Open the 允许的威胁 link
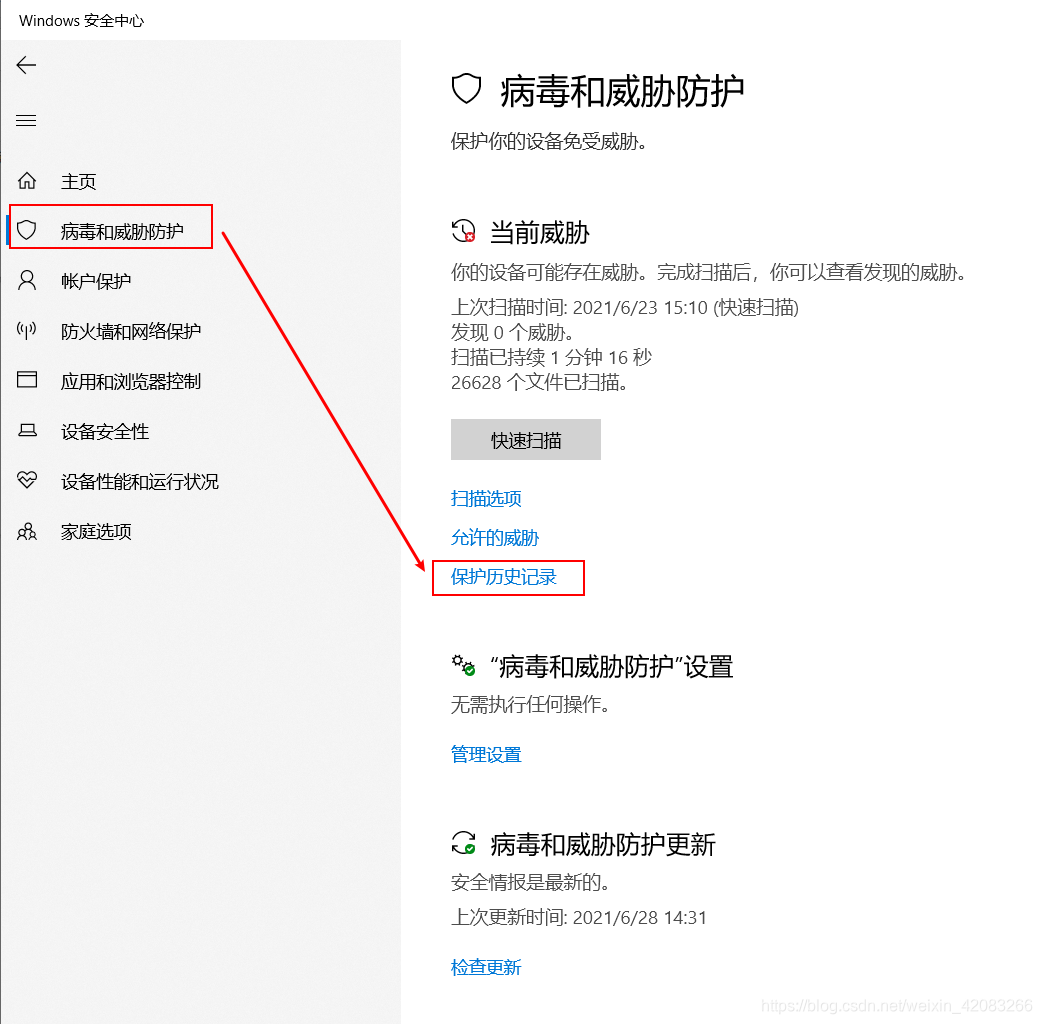Screen dimensions: 1042x1024 tap(494, 538)
